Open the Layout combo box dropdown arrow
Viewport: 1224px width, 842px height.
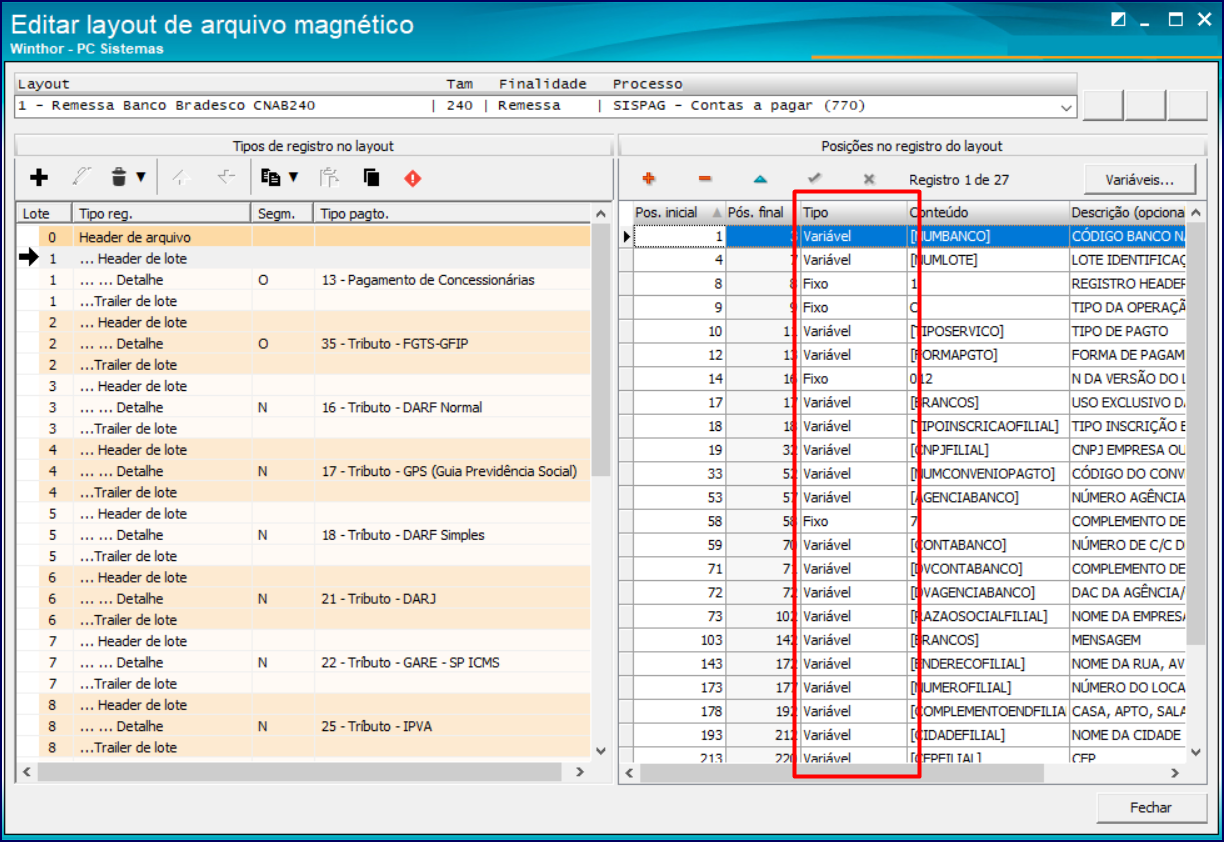tap(1064, 106)
